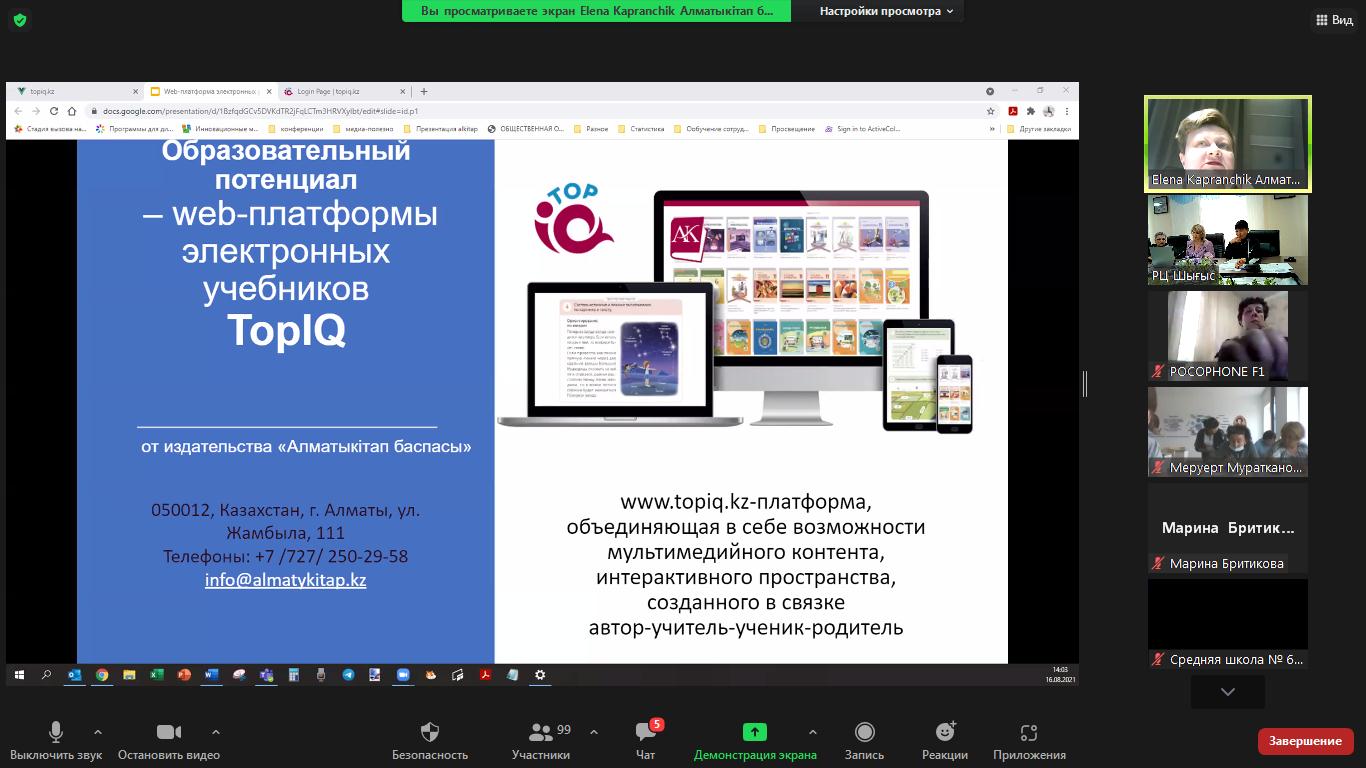1366x768 pixels.
Task: Open Просвещение bookmark folder
Action: 787,128
